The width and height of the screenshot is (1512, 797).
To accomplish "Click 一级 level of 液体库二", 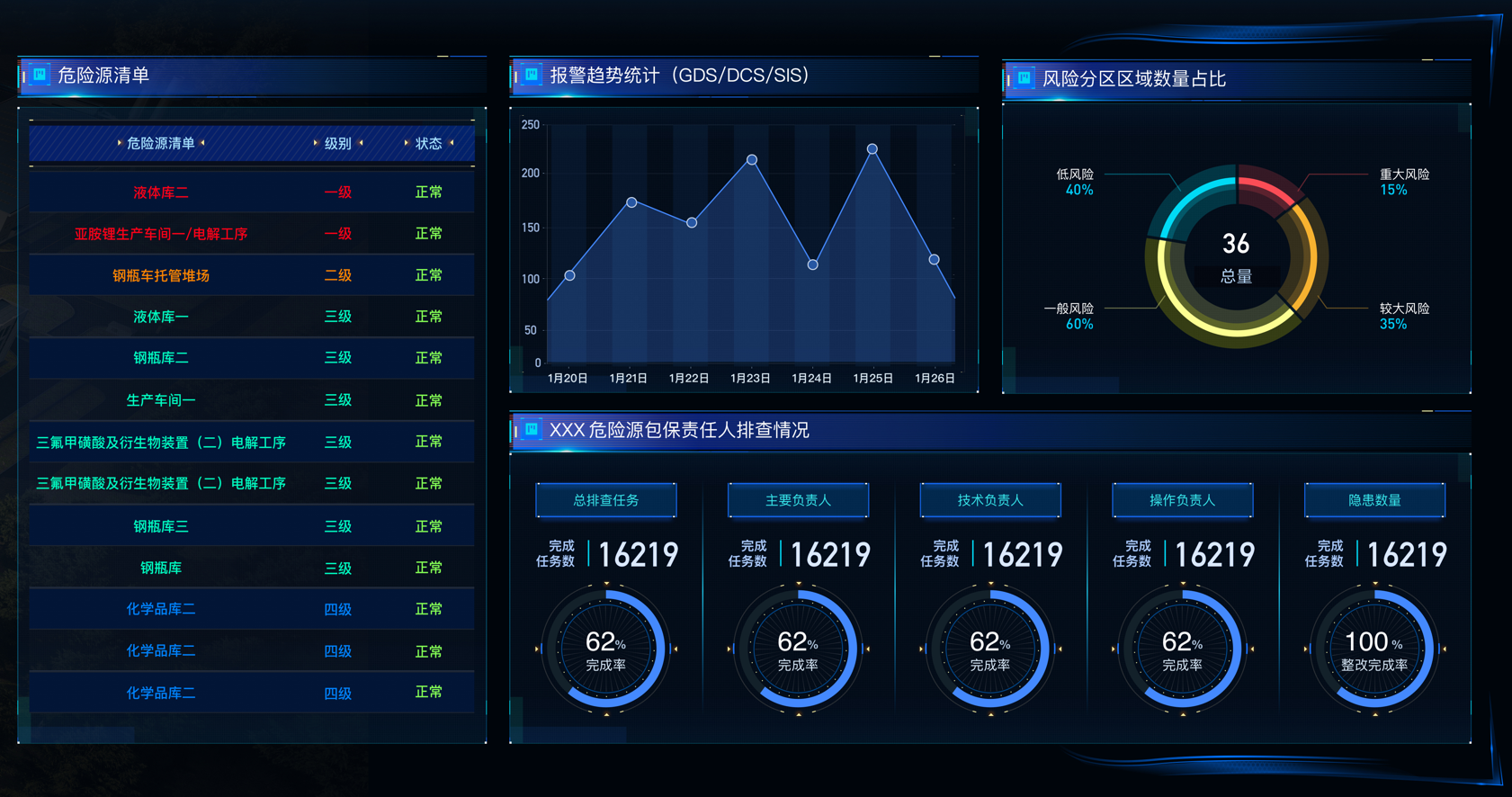I will [338, 192].
